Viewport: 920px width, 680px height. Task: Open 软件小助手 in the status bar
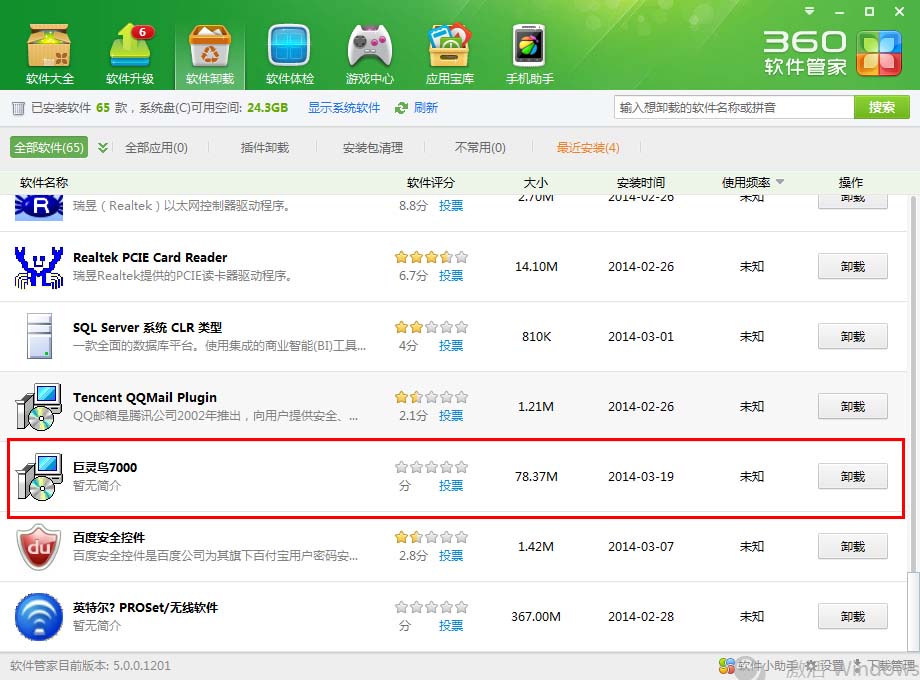(726, 666)
